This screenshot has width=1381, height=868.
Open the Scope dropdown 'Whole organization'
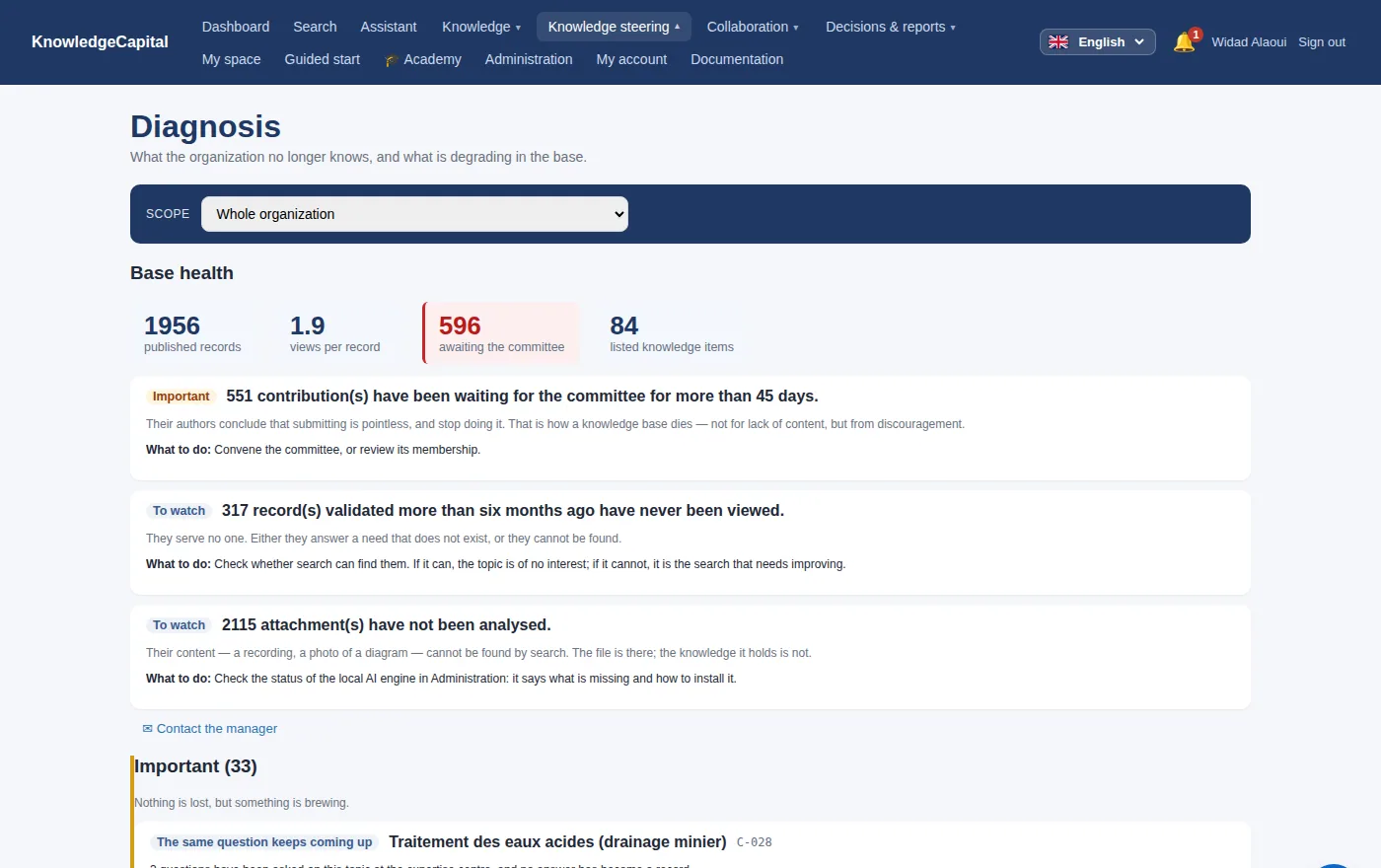click(414, 214)
